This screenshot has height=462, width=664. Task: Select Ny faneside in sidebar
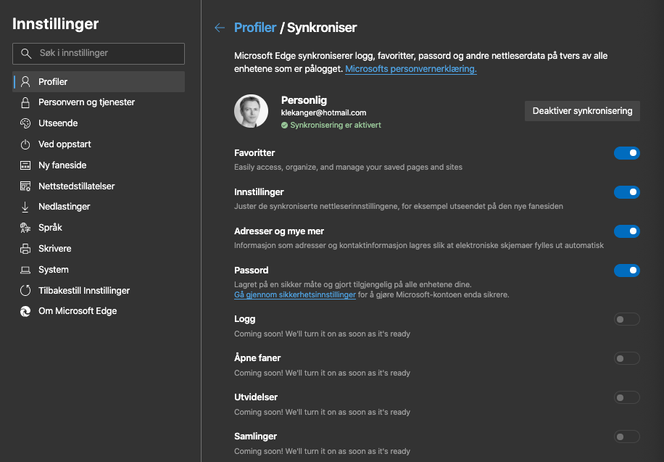tap(98, 165)
